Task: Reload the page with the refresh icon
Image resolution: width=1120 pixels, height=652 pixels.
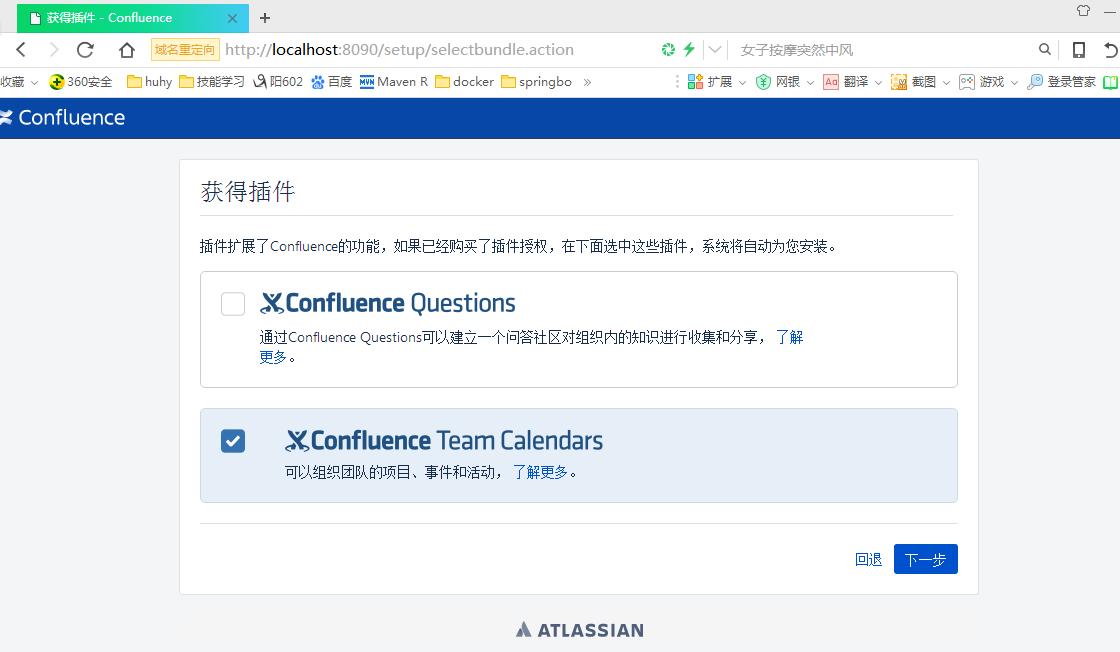Action: (85, 50)
